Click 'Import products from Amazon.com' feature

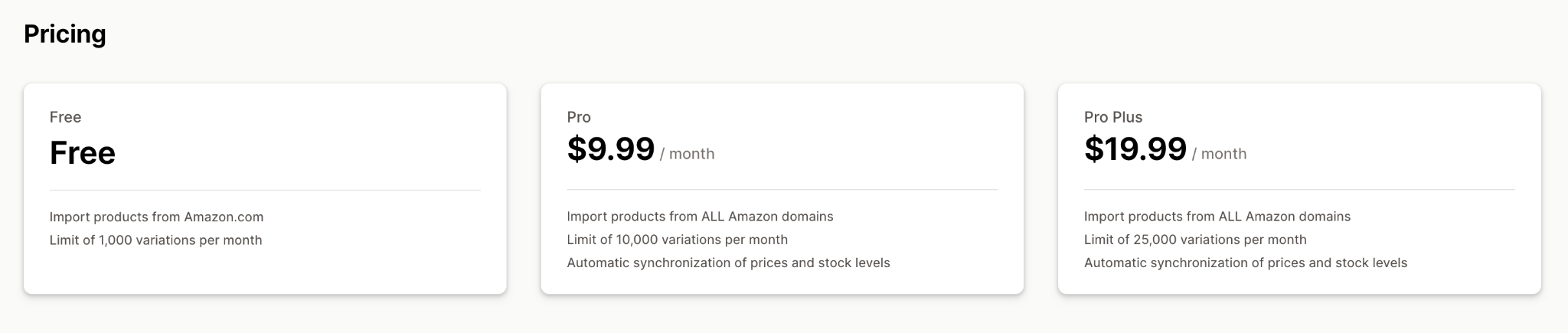[156, 217]
